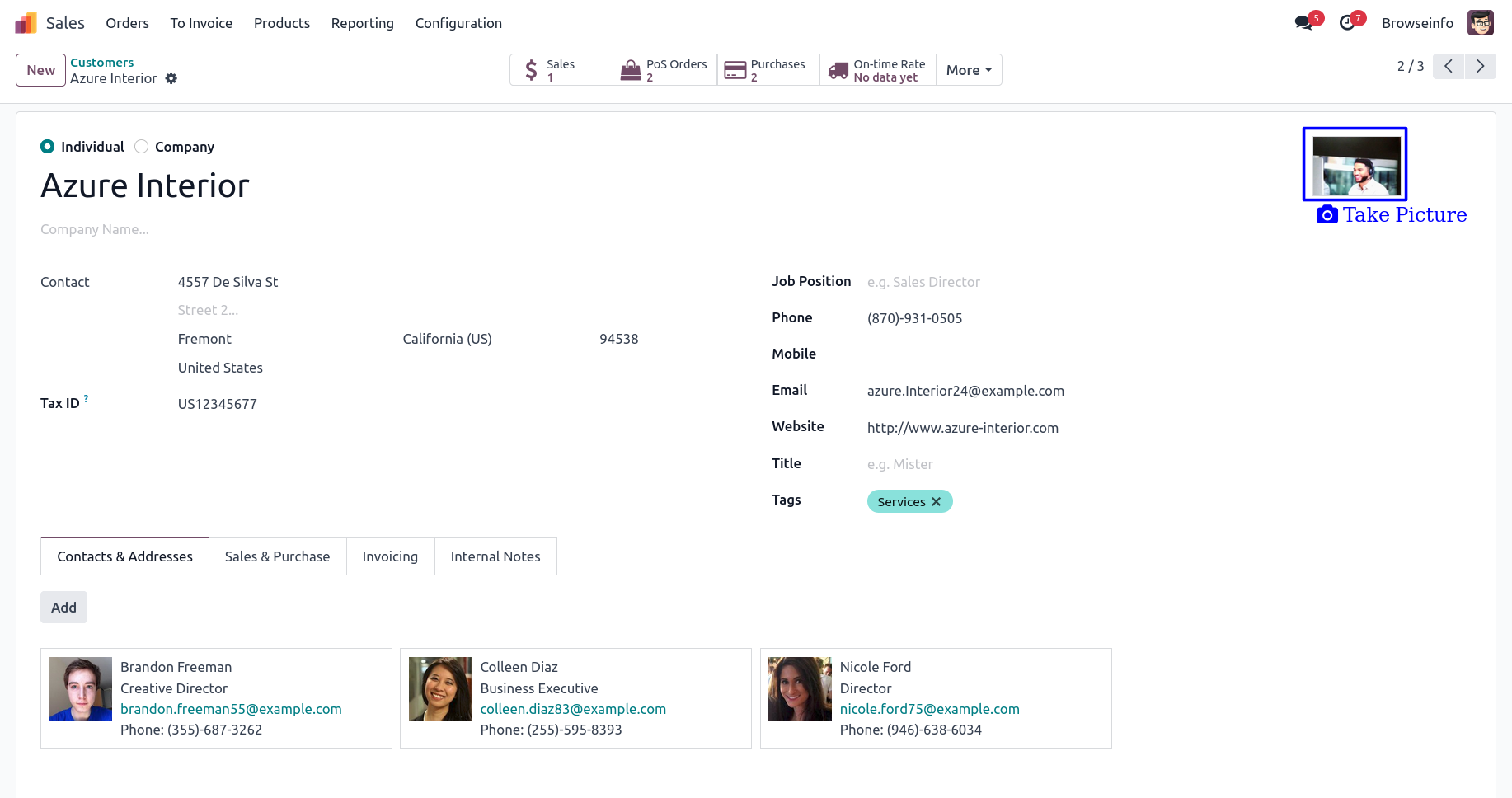Remove the Services tag with its X

[x=936, y=501]
